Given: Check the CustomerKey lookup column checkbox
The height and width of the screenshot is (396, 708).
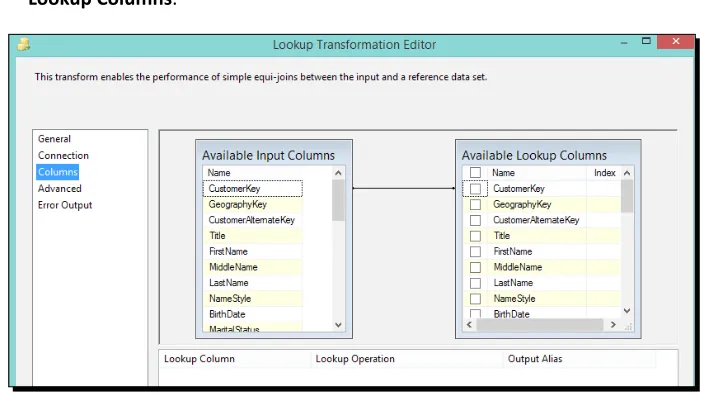Looking at the screenshot, I should pyautogui.click(x=475, y=189).
